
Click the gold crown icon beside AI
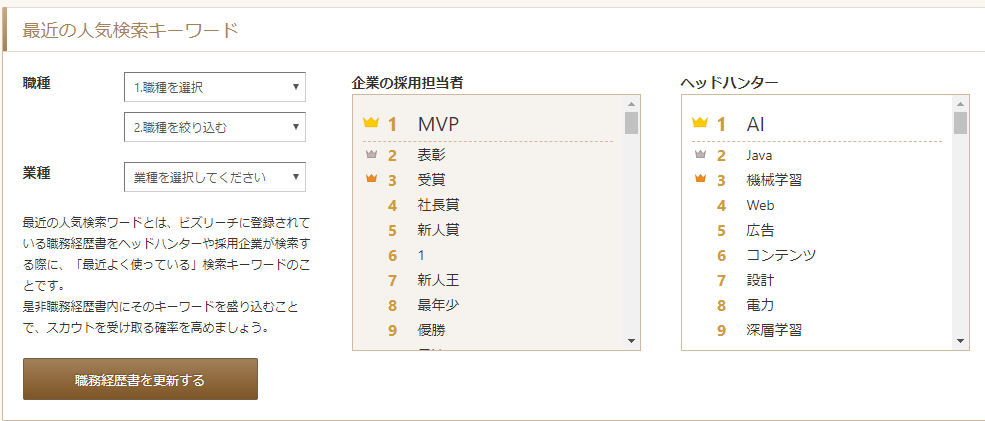pyautogui.click(x=700, y=123)
